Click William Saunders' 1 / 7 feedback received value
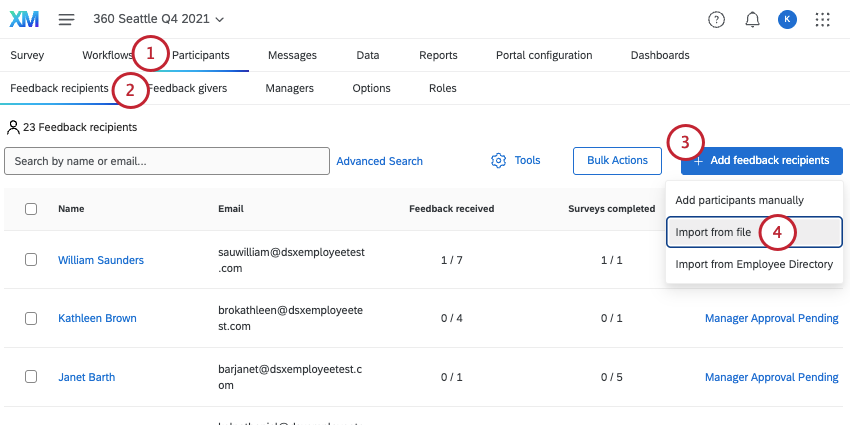This screenshot has height=425, width=850. (x=452, y=260)
